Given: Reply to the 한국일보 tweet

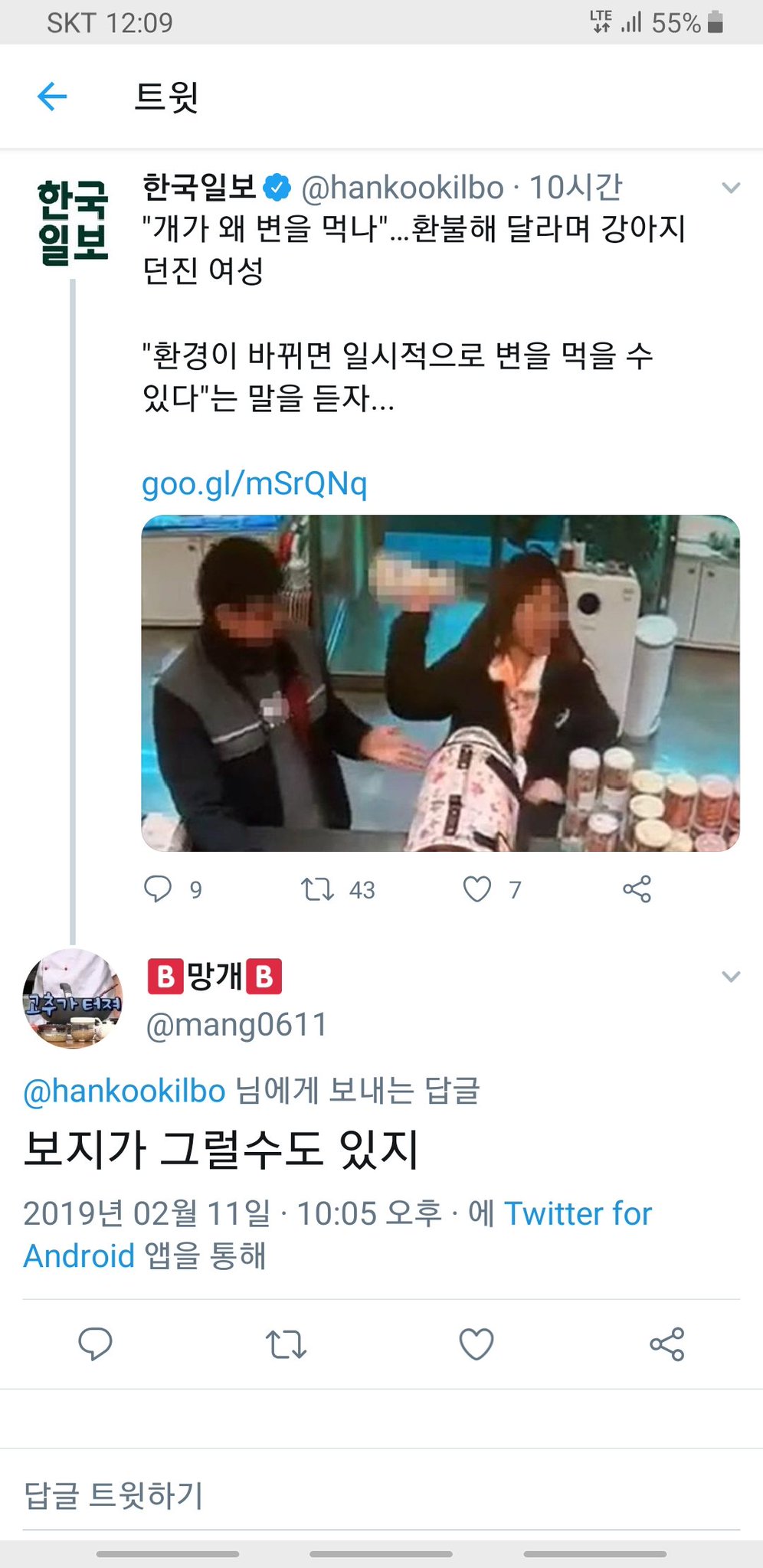Looking at the screenshot, I should click(159, 889).
